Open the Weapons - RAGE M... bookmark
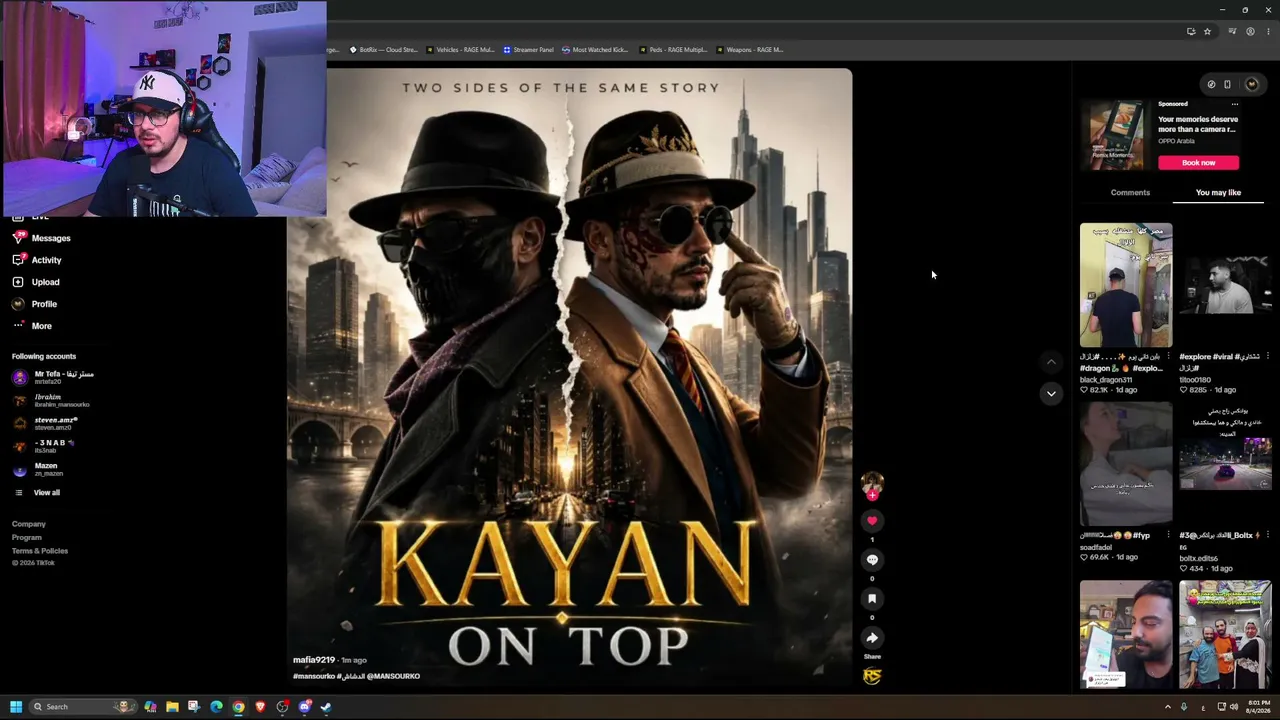Viewport: 1280px width, 720px height. click(x=749, y=49)
